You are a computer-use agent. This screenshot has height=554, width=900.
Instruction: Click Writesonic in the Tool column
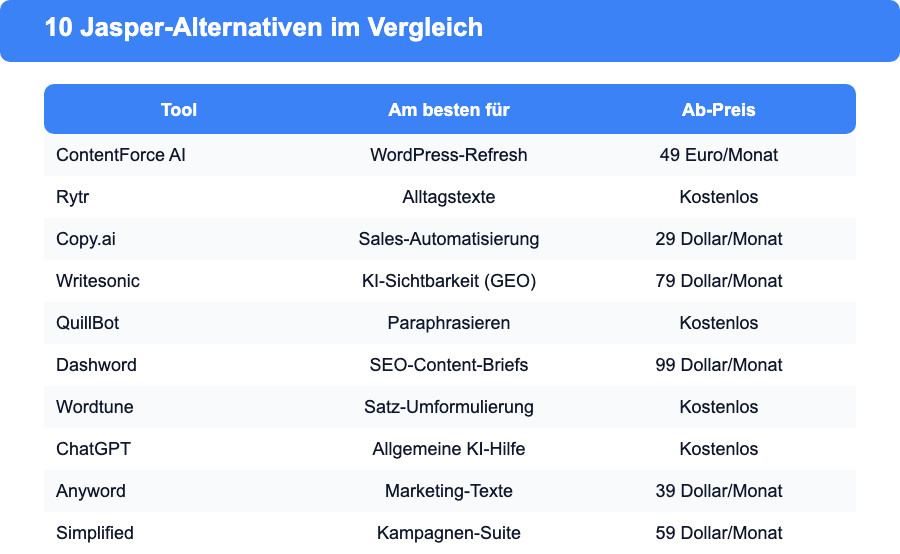point(98,281)
